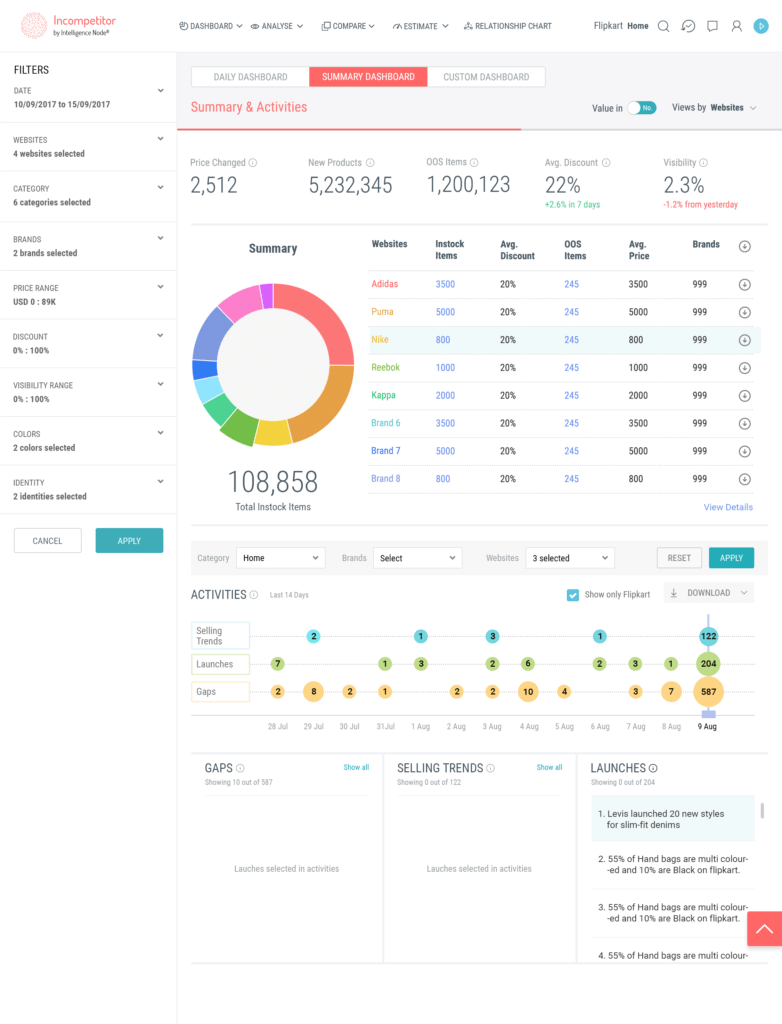782x1024 pixels.
Task: Switch to the Daily Dashboard tab
Action: pos(250,77)
